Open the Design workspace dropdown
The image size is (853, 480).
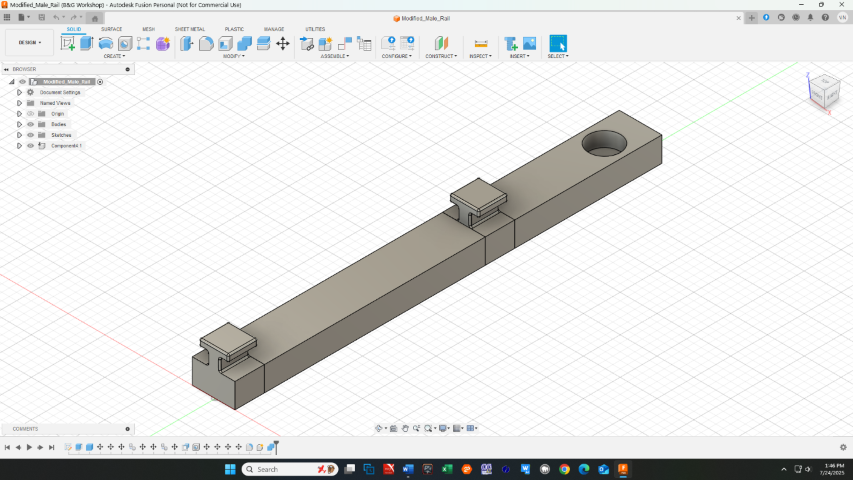click(28, 42)
